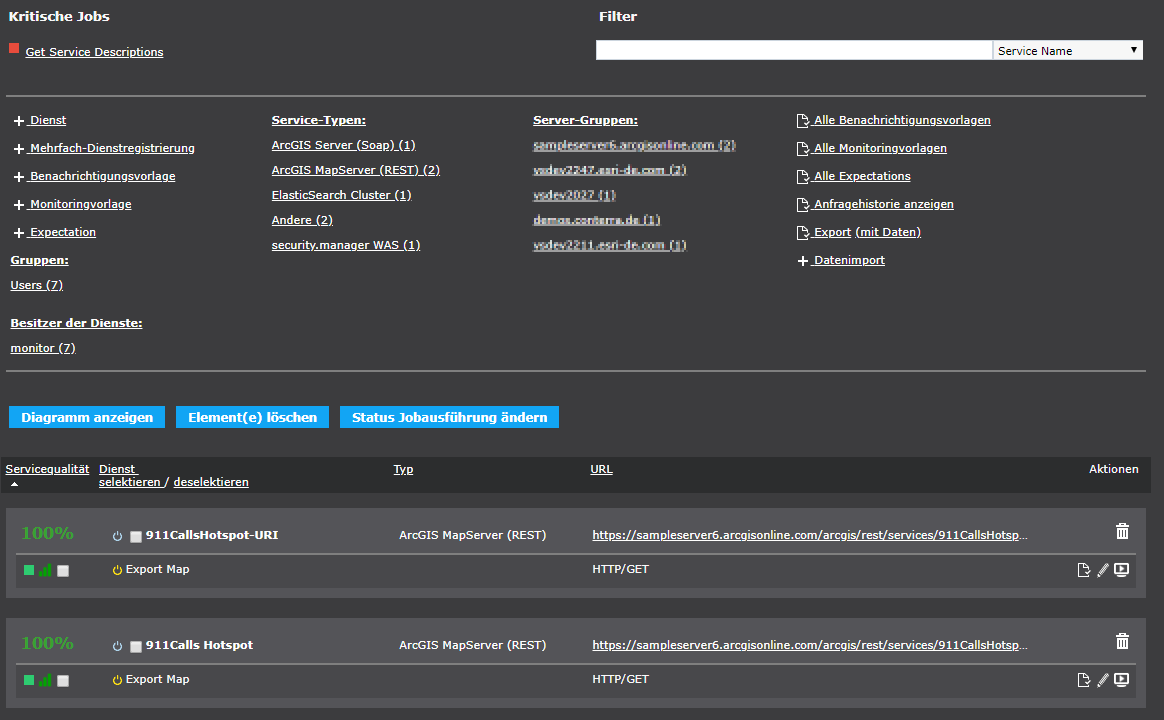Viewport: 1164px width, 720px height.
Task: Open monitor icon for 911Calls Hotspot job
Action: (1122, 680)
